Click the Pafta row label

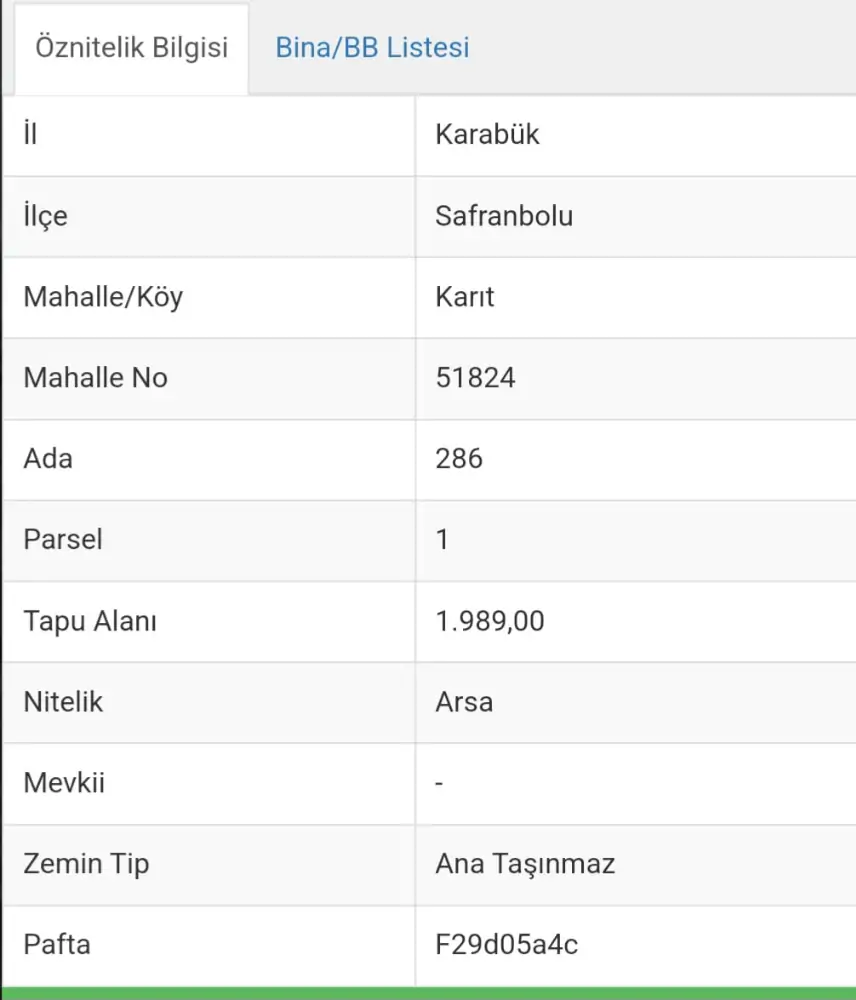[x=57, y=945]
